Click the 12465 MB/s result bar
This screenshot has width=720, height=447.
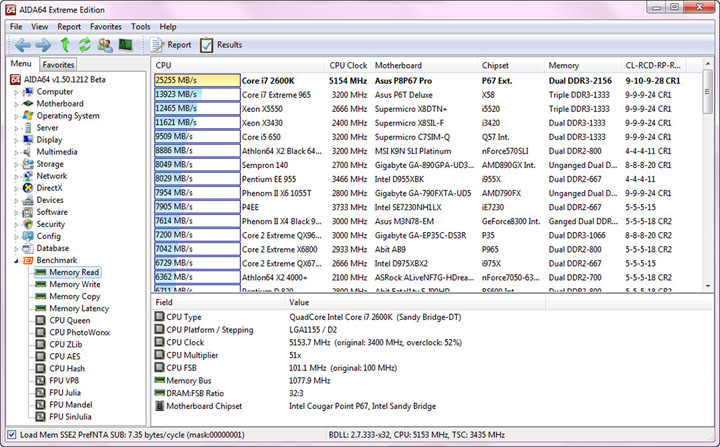[x=197, y=109]
